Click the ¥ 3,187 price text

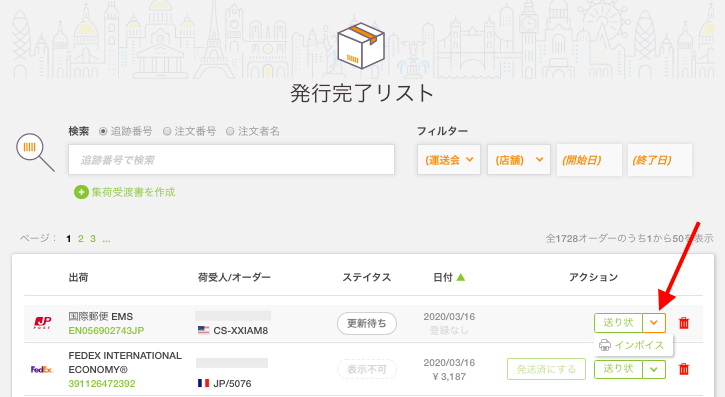[449, 377]
